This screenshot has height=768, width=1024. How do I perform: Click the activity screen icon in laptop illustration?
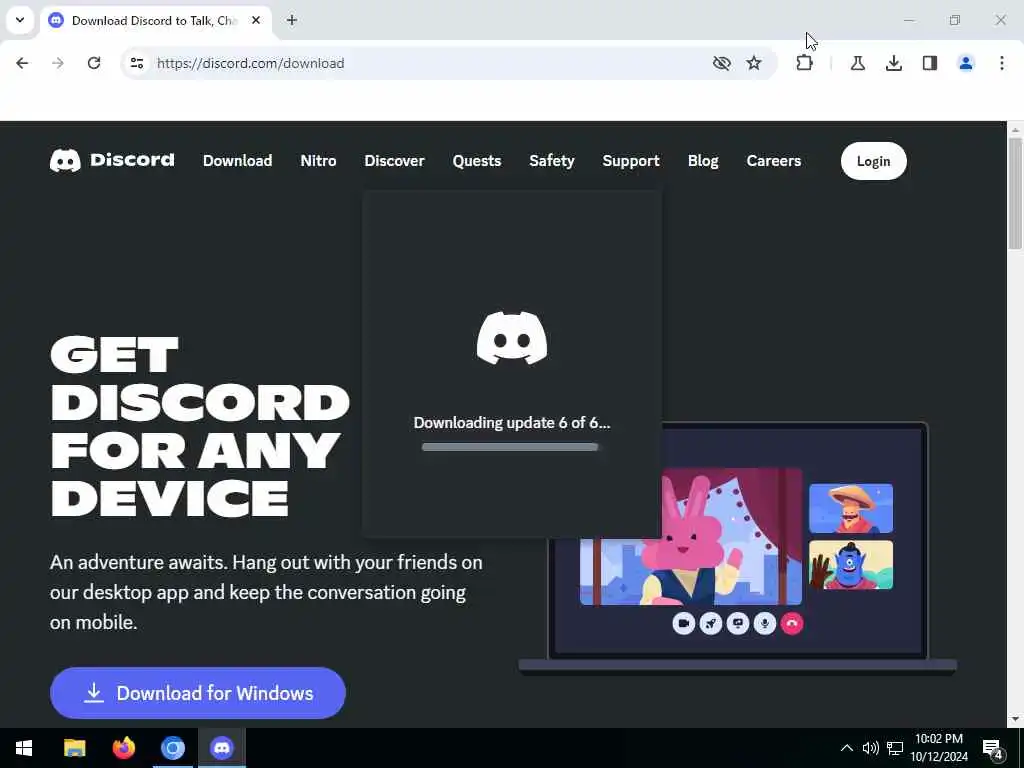tap(738, 624)
